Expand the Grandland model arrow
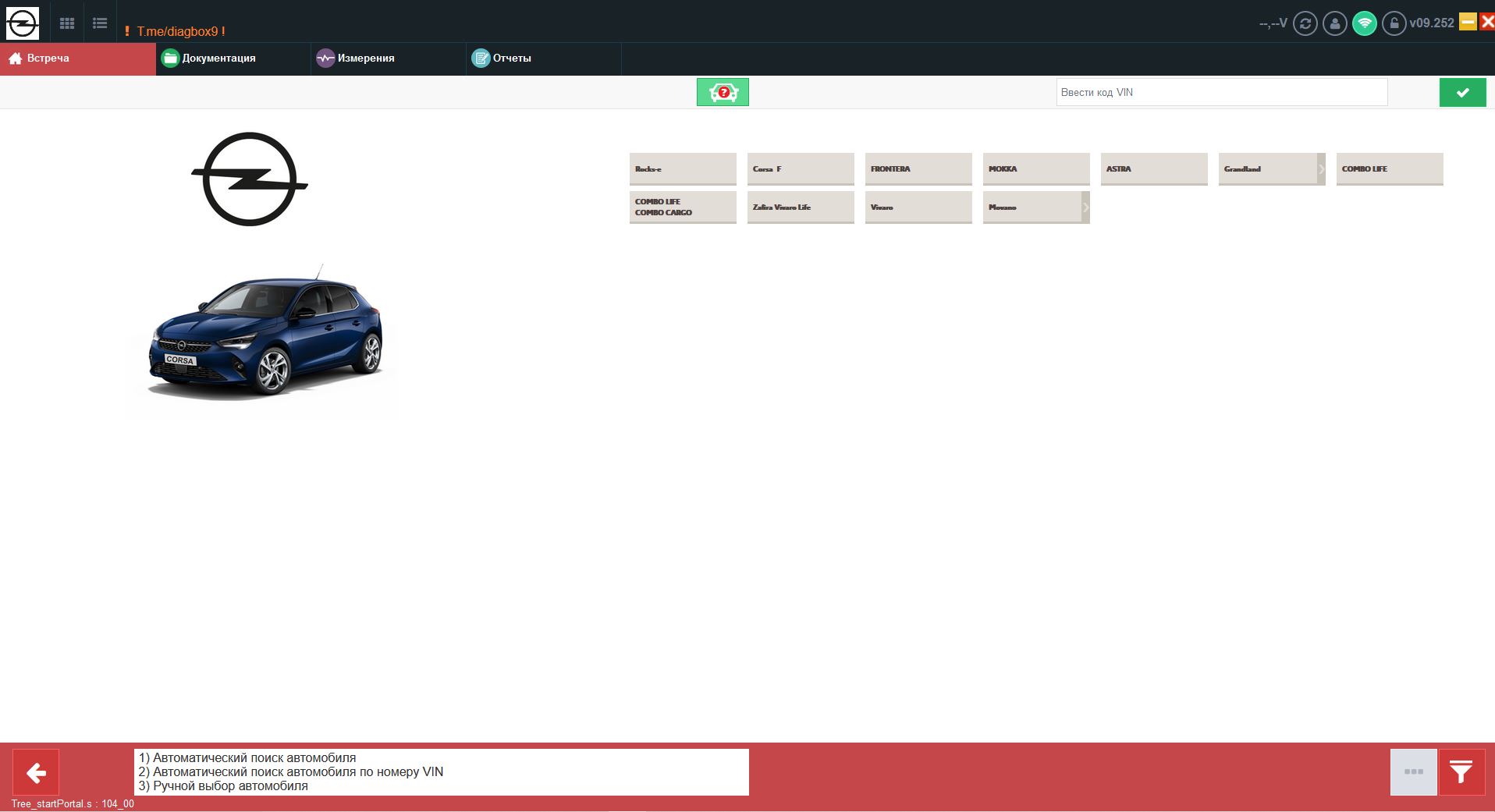The width and height of the screenshot is (1495, 812). [x=1321, y=168]
